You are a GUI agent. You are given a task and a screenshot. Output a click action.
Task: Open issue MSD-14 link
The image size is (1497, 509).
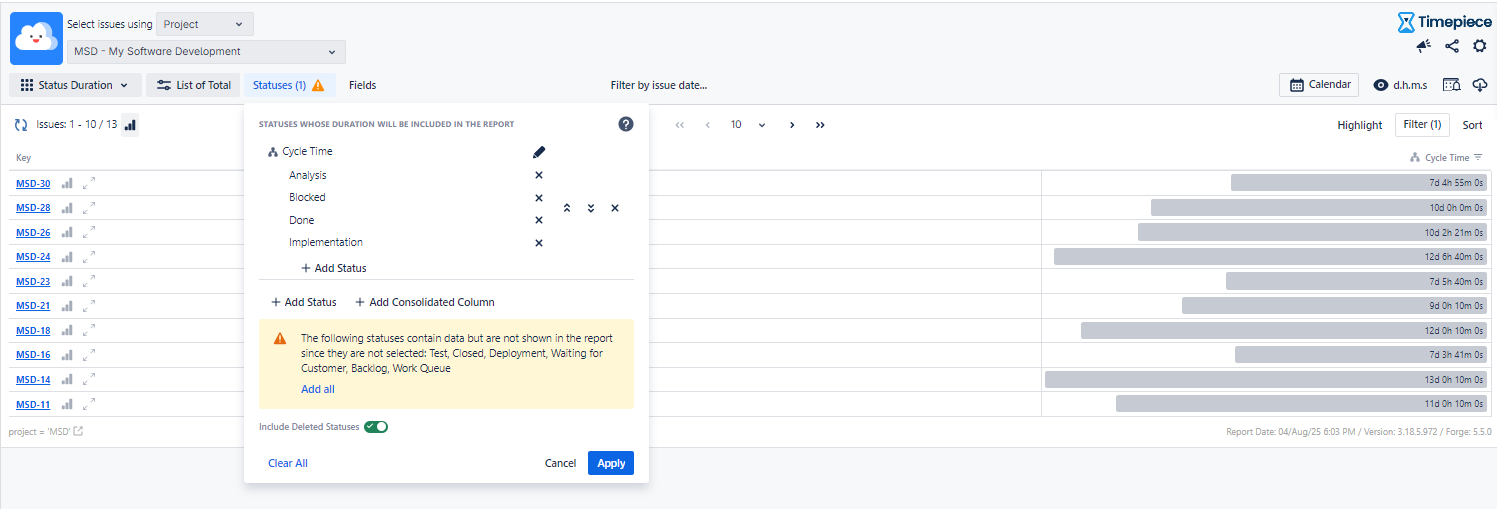pos(33,379)
